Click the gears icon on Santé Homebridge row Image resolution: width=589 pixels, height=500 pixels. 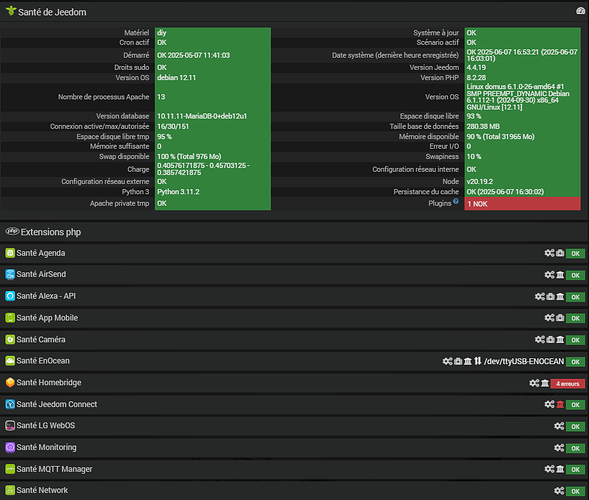534,383
